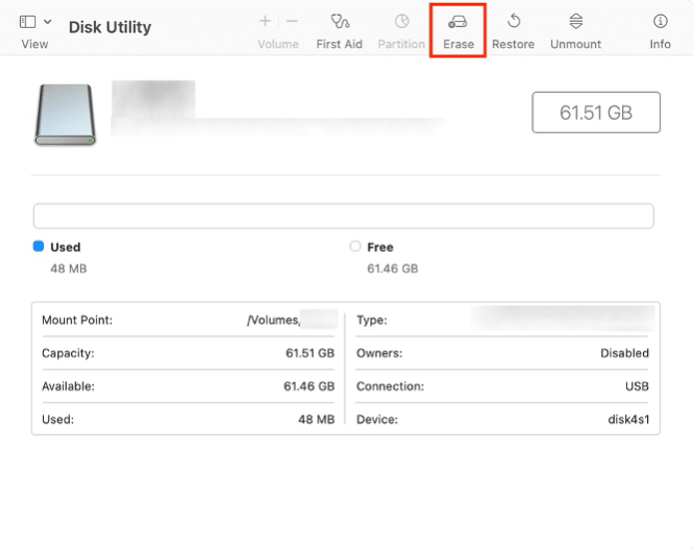Image resolution: width=694 pixels, height=550 pixels.
Task: Select the 61.46 GB value under Free legend
Action: click(393, 269)
